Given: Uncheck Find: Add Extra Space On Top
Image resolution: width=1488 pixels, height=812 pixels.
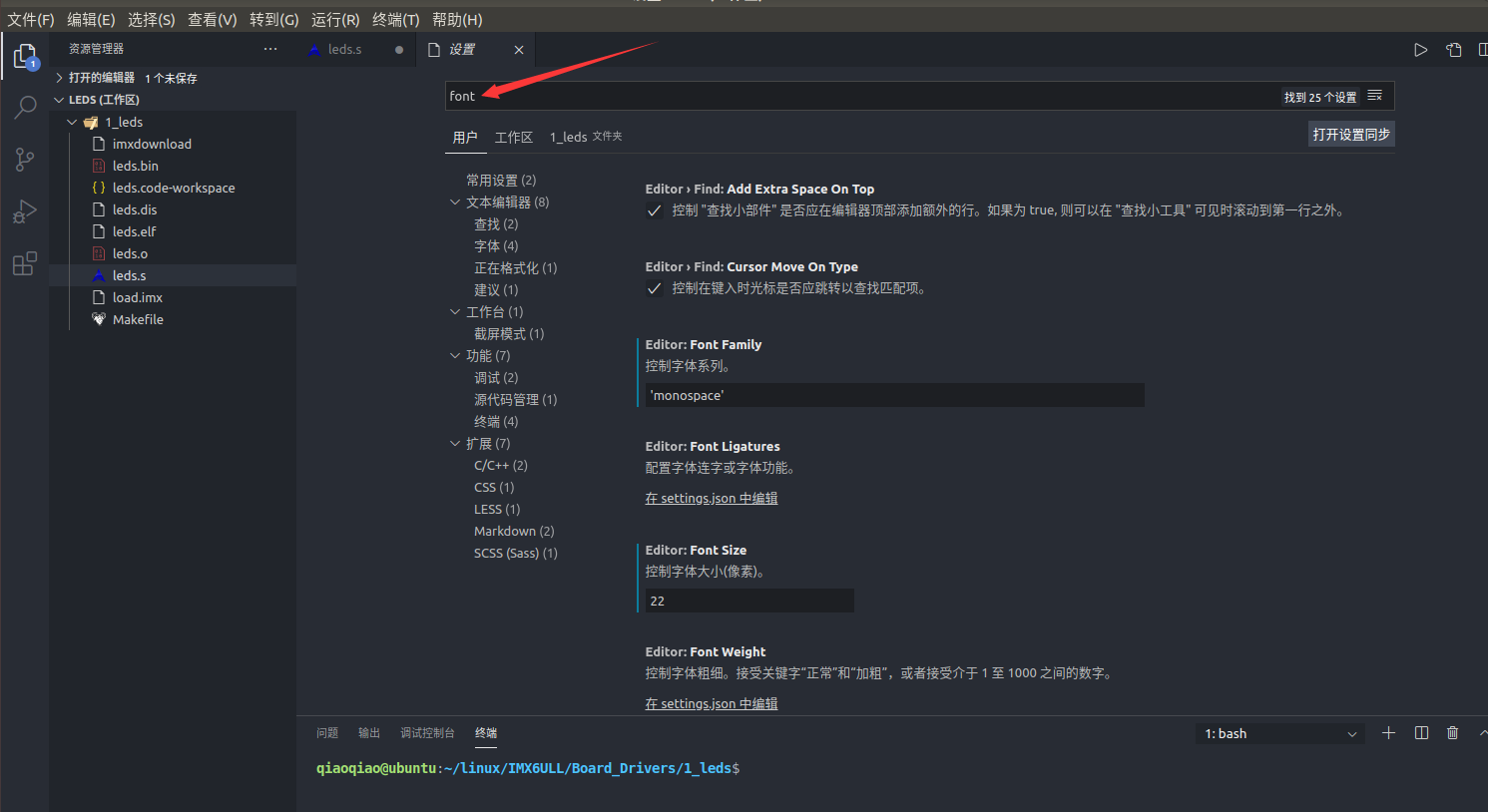Looking at the screenshot, I should (654, 209).
